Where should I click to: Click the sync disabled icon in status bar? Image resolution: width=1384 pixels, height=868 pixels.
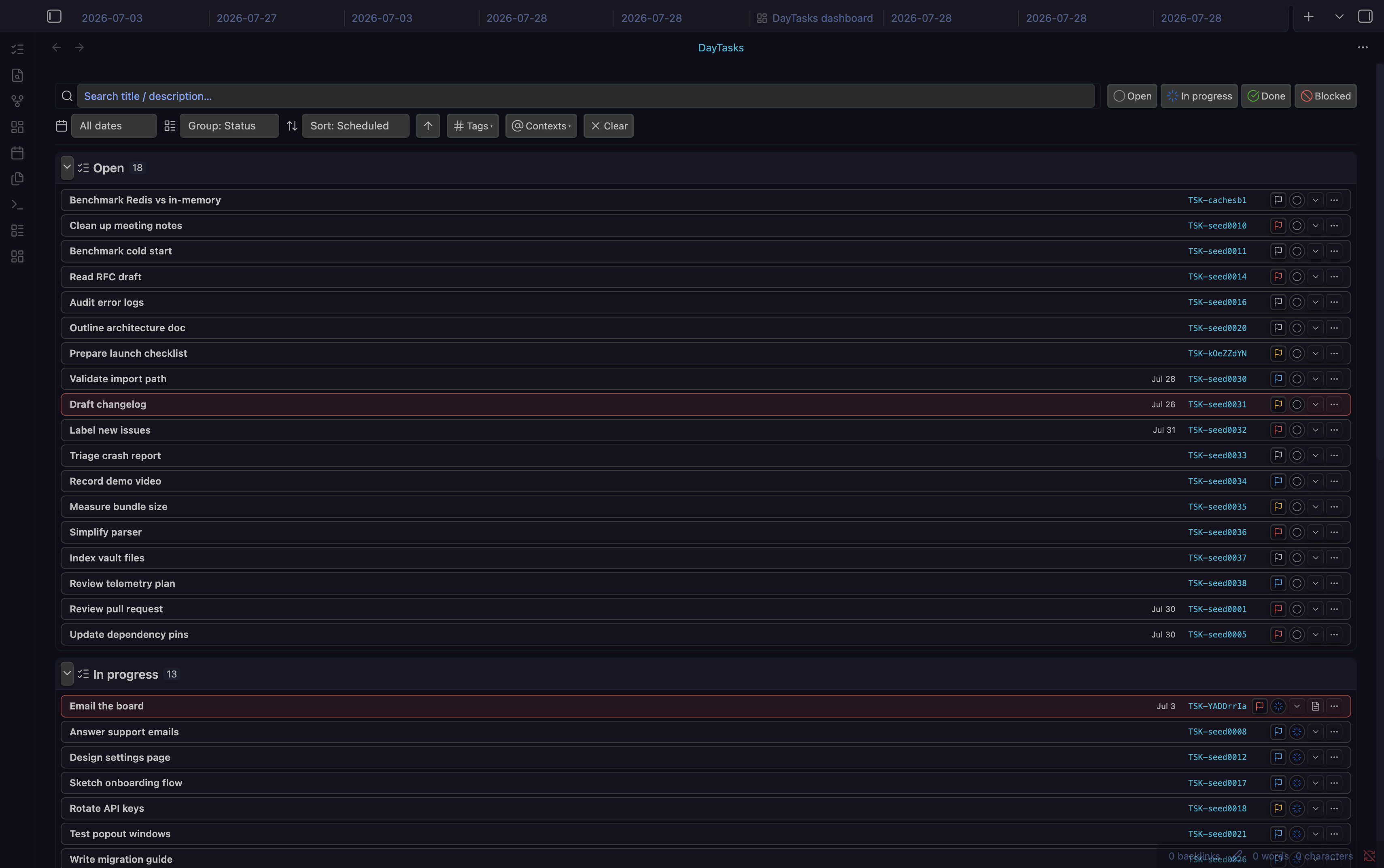[1369, 856]
